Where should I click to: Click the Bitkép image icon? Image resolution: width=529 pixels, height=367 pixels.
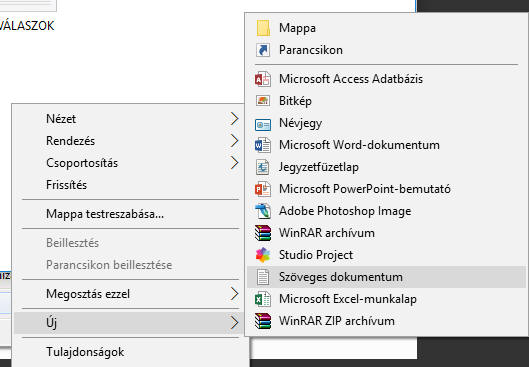tap(263, 101)
